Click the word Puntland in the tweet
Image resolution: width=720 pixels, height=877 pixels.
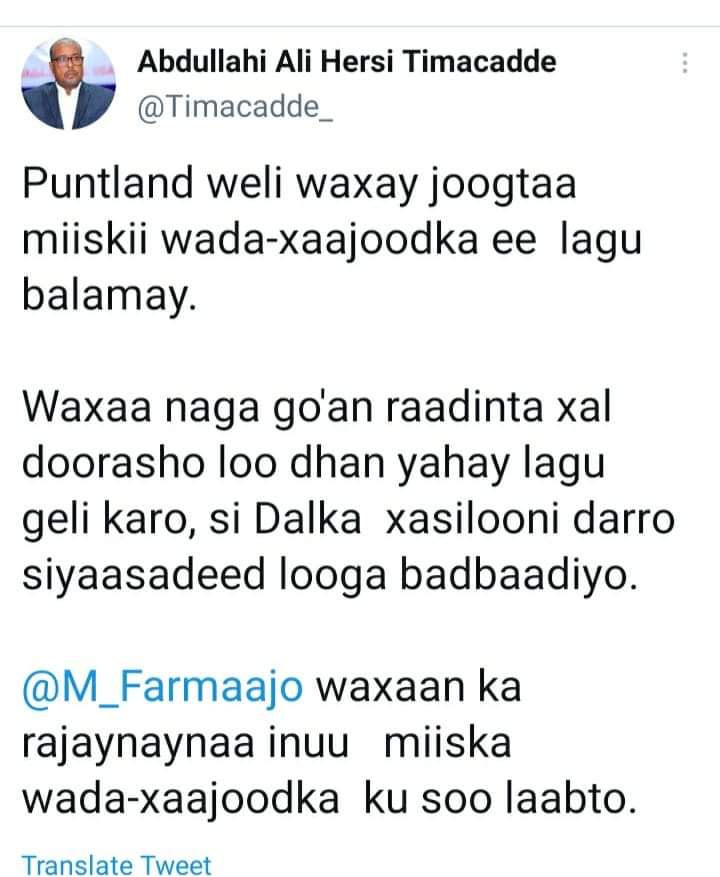(107, 183)
